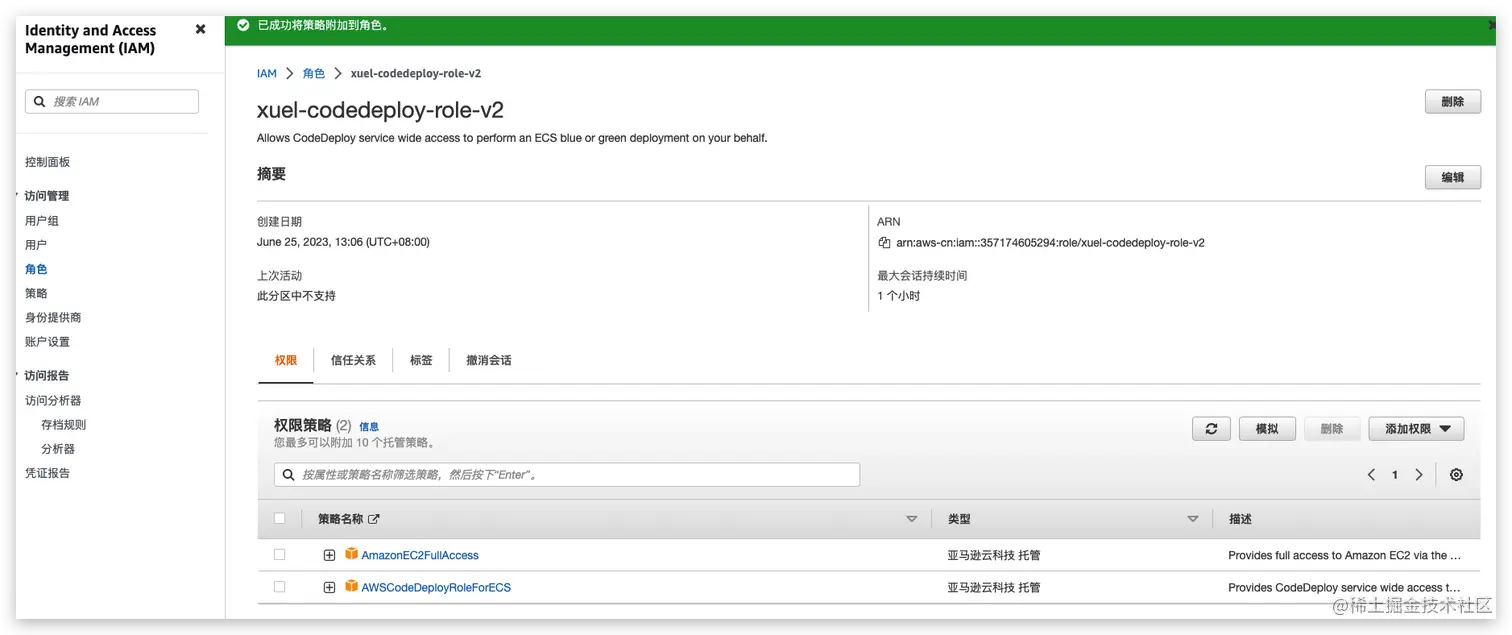This screenshot has width=1512, height=635.
Task: Click page number 1 in pagination
Action: click(1395, 475)
